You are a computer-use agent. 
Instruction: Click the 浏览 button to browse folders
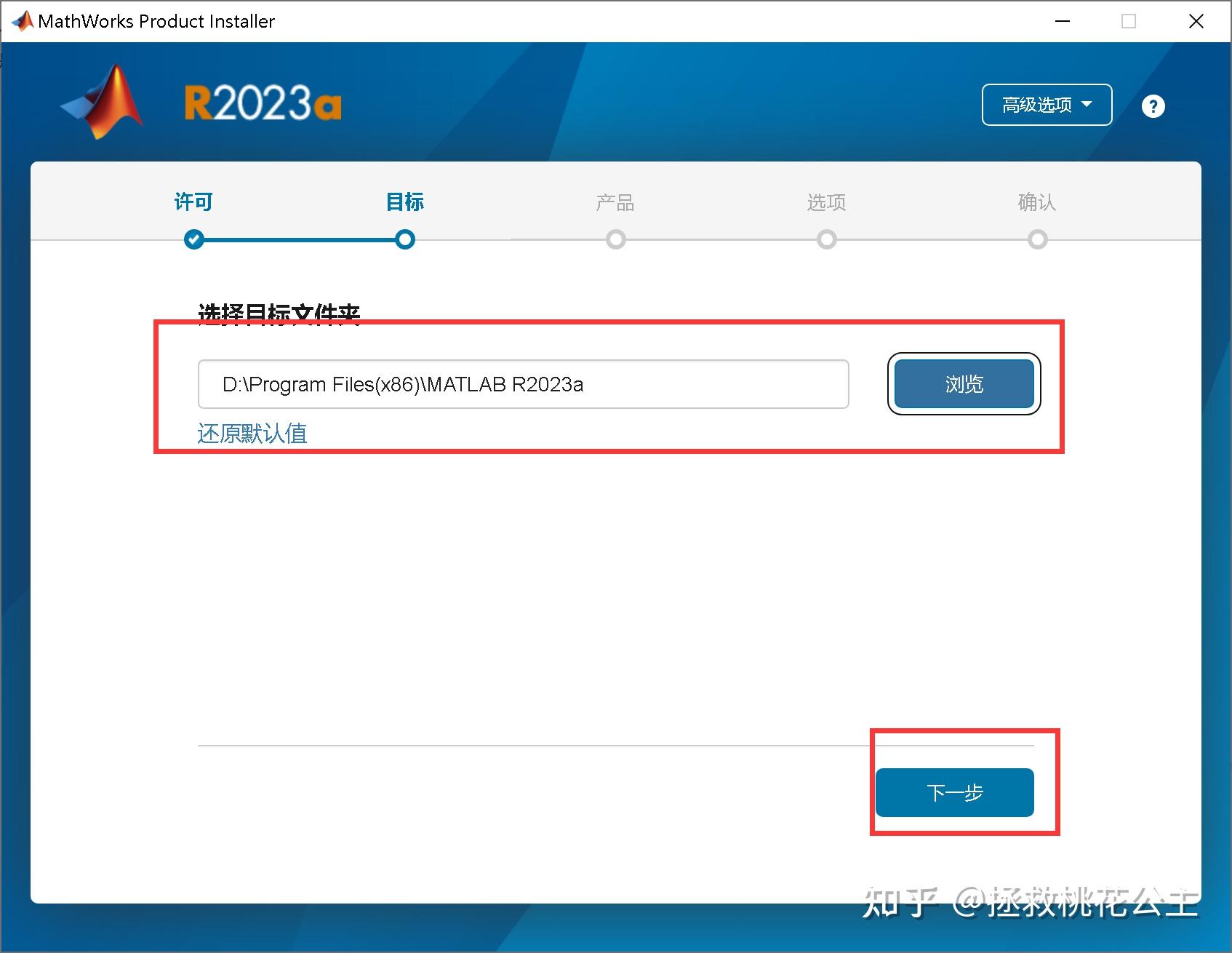(x=963, y=383)
